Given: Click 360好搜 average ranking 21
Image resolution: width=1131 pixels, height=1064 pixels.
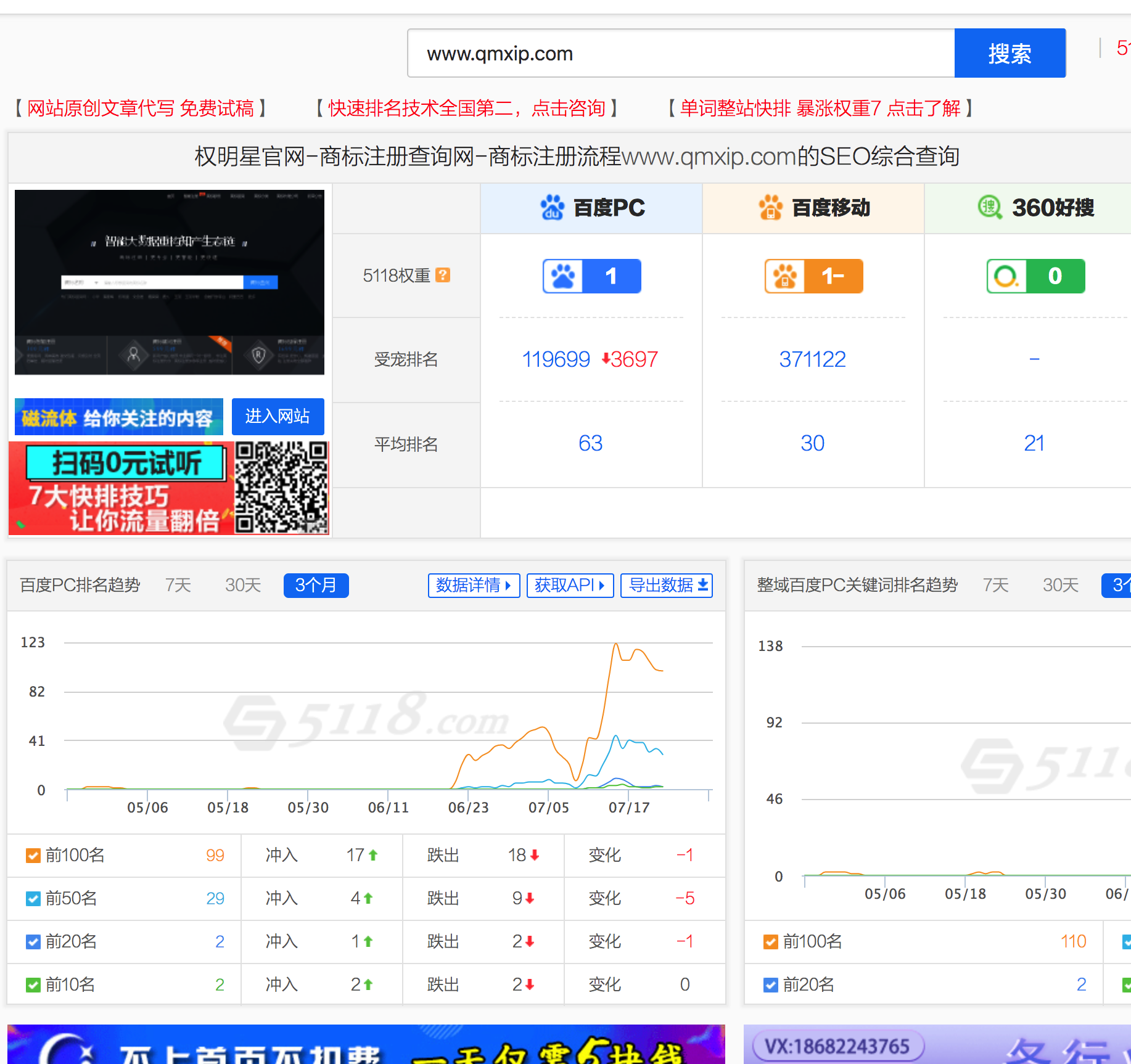Looking at the screenshot, I should pos(1034,443).
